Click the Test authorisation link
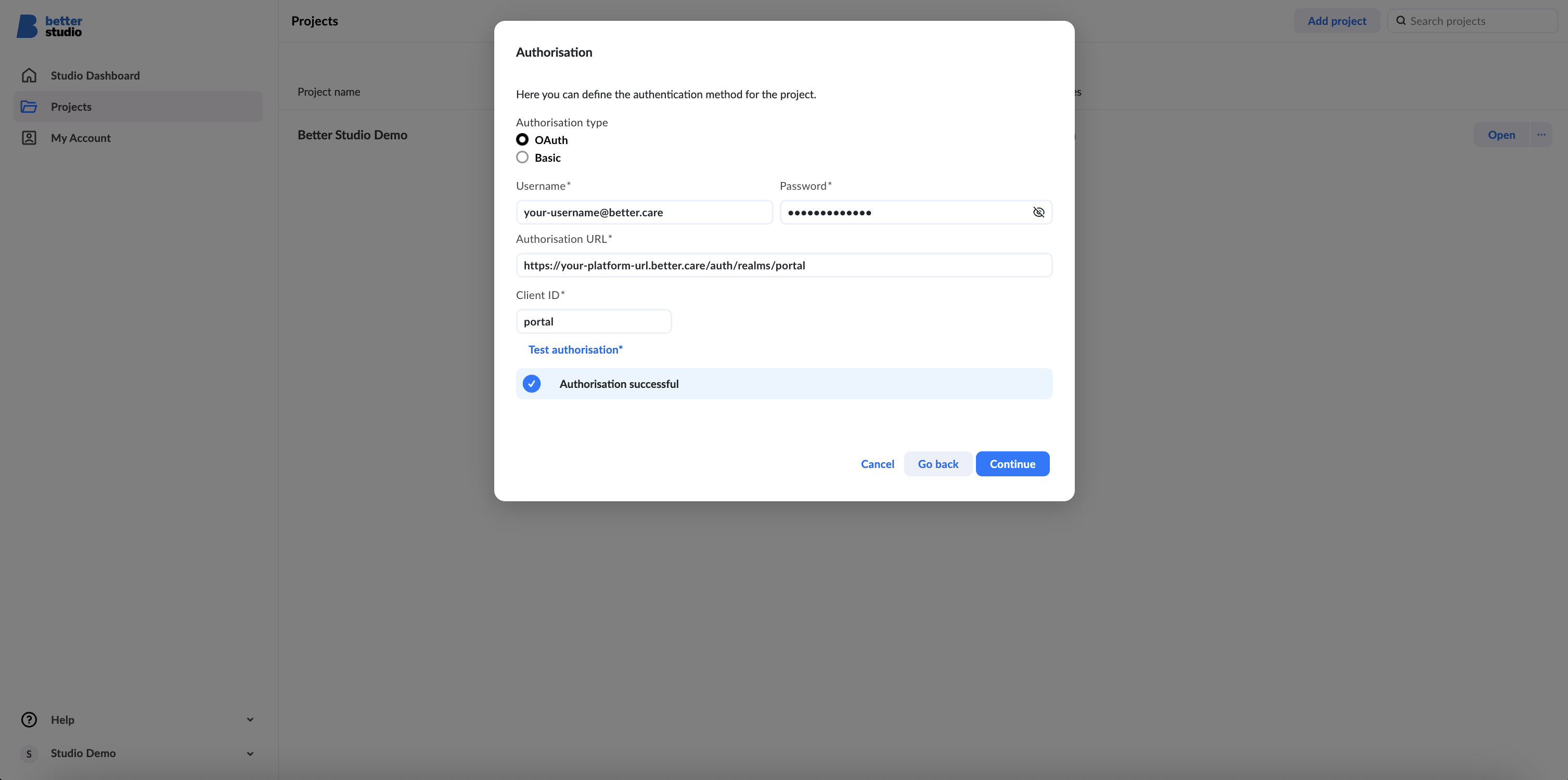This screenshot has height=780, width=1568. point(575,350)
